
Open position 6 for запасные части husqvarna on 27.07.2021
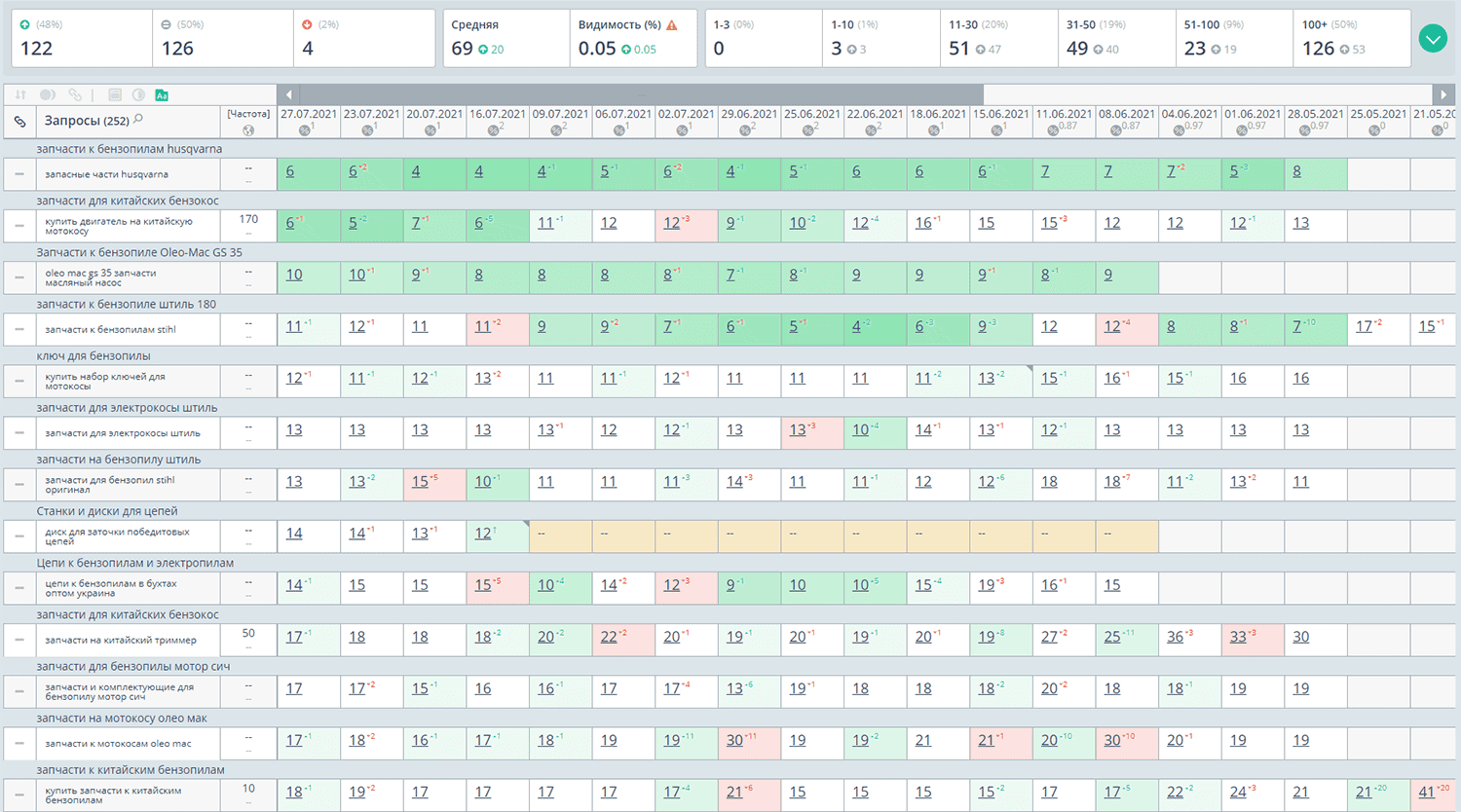click(290, 171)
